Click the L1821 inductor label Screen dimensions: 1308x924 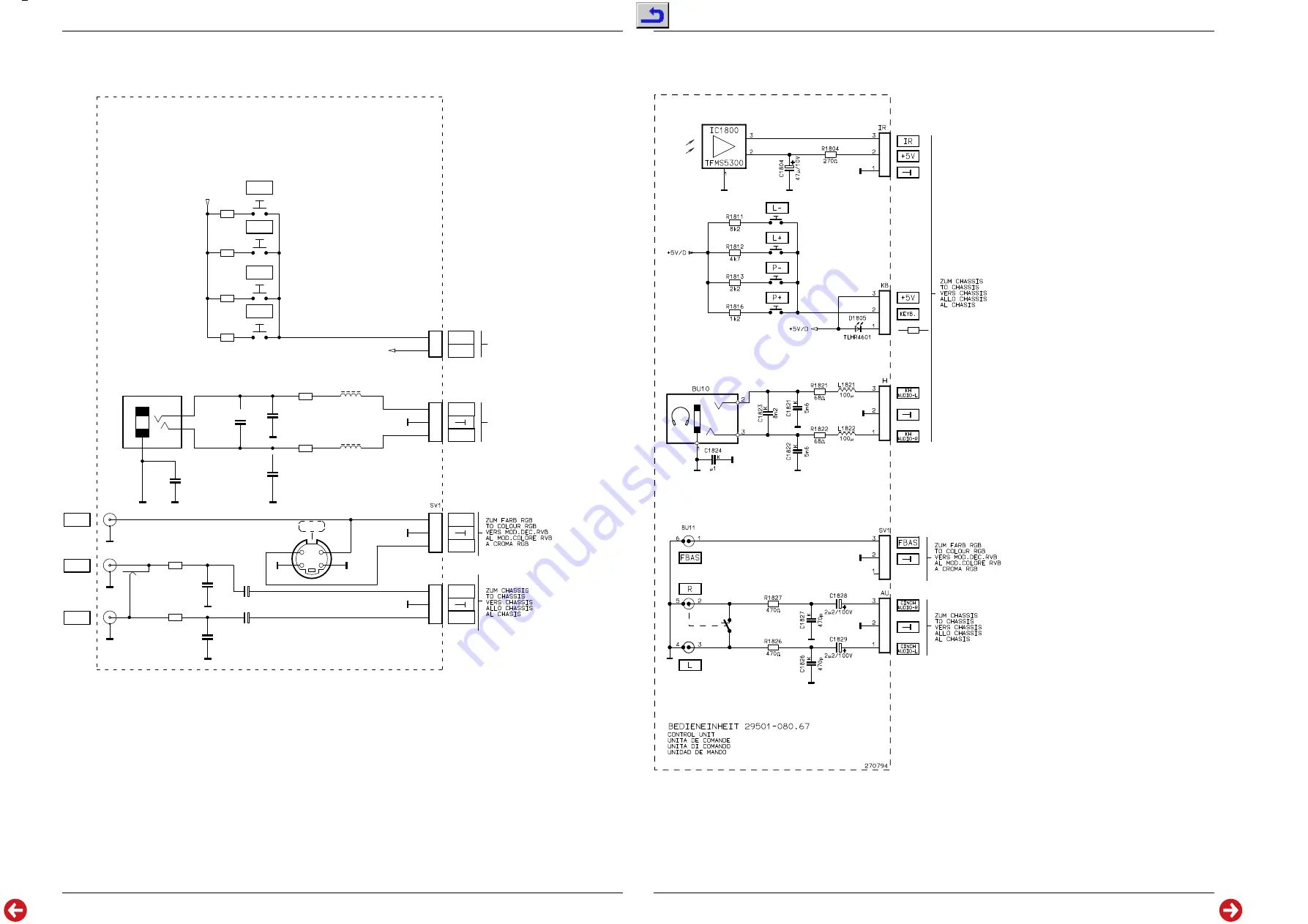(x=846, y=385)
